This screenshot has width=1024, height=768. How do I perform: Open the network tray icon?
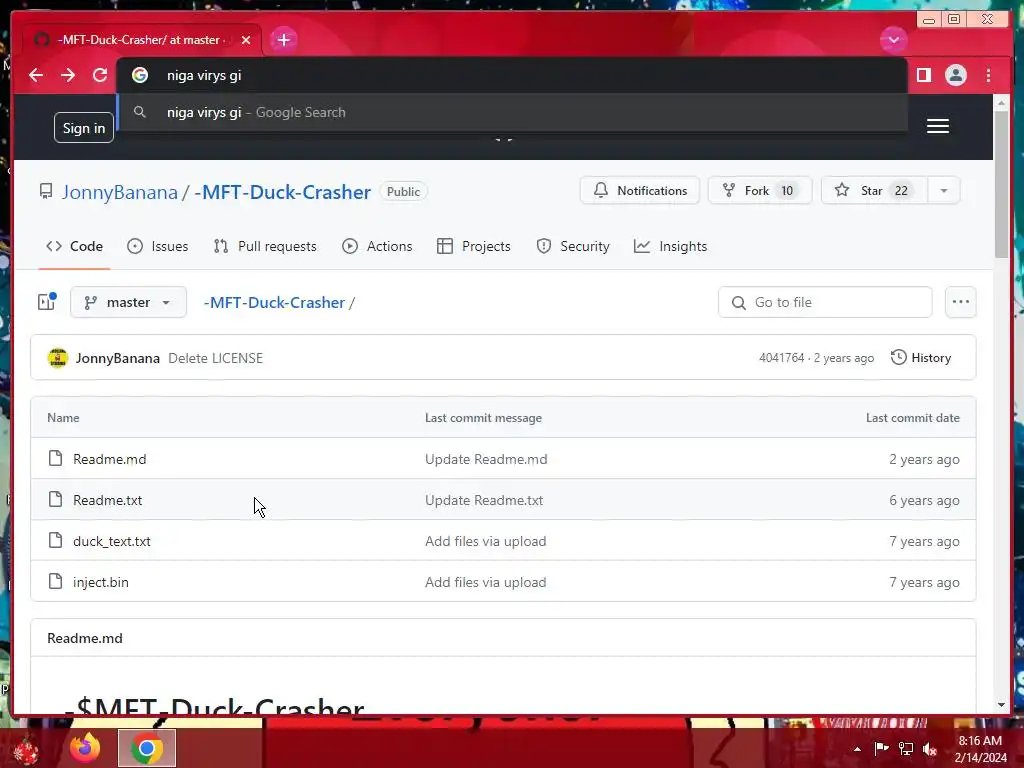[x=906, y=749]
